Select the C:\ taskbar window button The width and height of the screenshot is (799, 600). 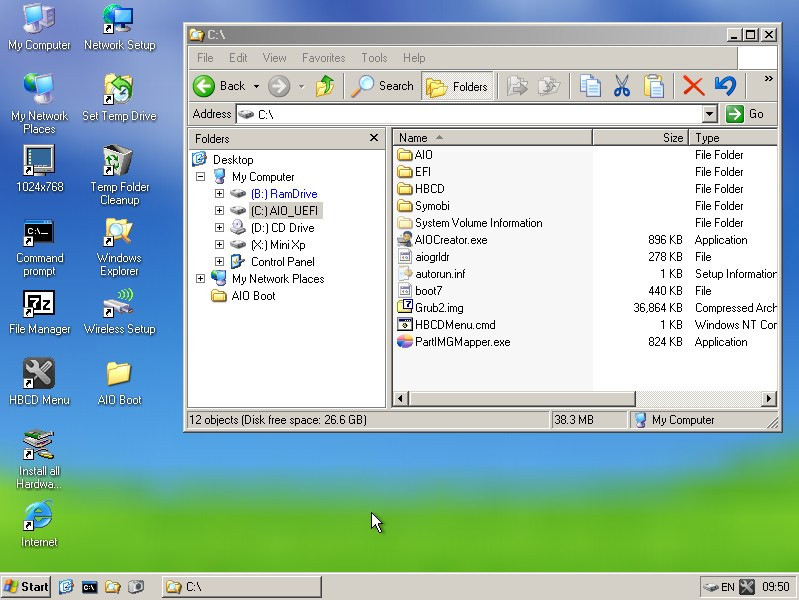pyautogui.click(x=242, y=587)
